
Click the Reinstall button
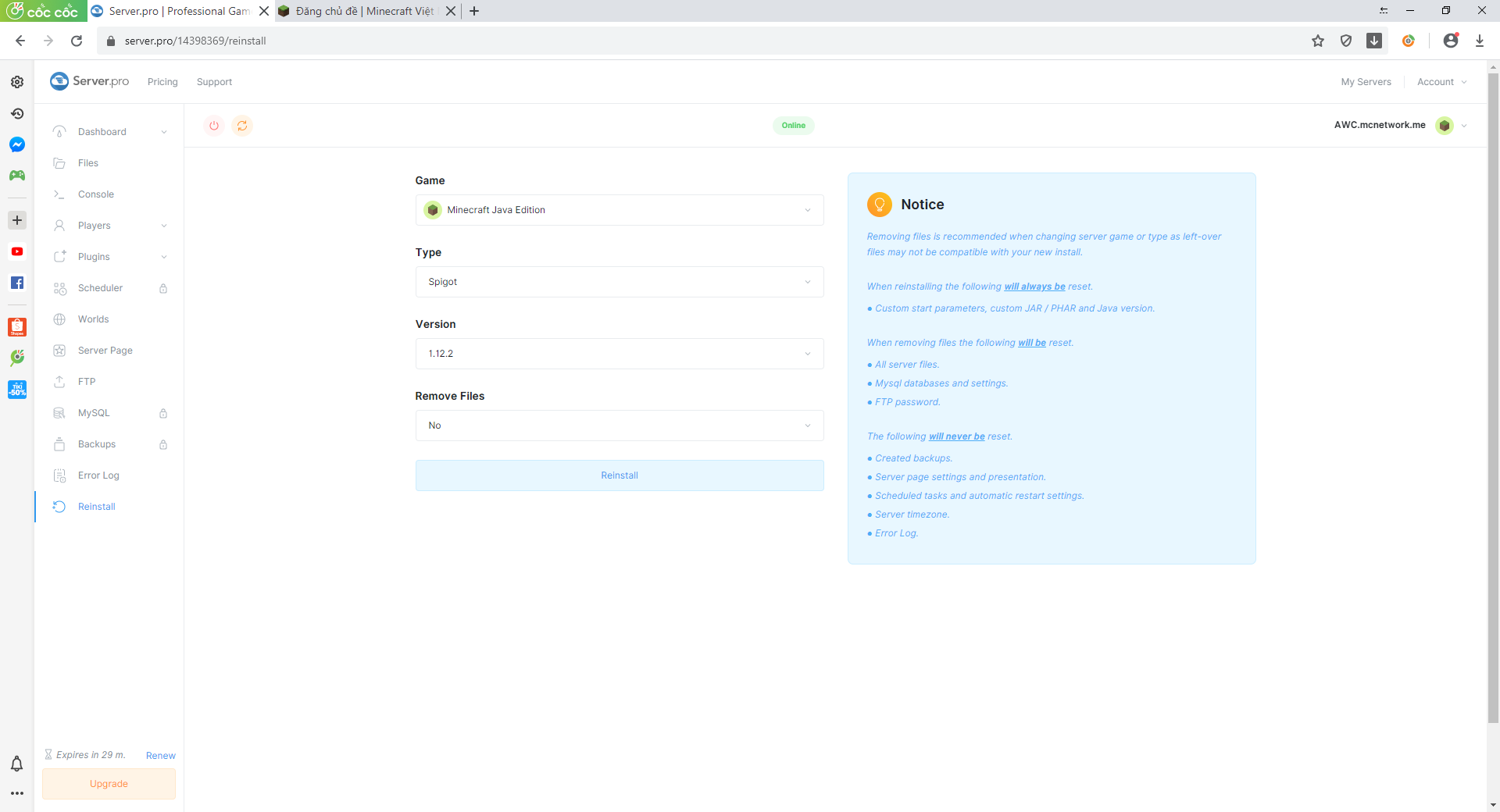tap(620, 475)
